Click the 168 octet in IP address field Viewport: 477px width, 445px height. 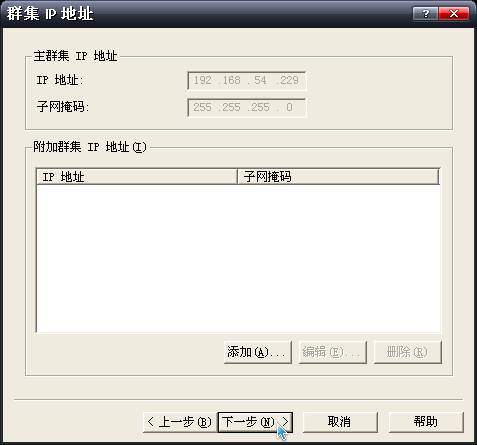tap(231, 80)
